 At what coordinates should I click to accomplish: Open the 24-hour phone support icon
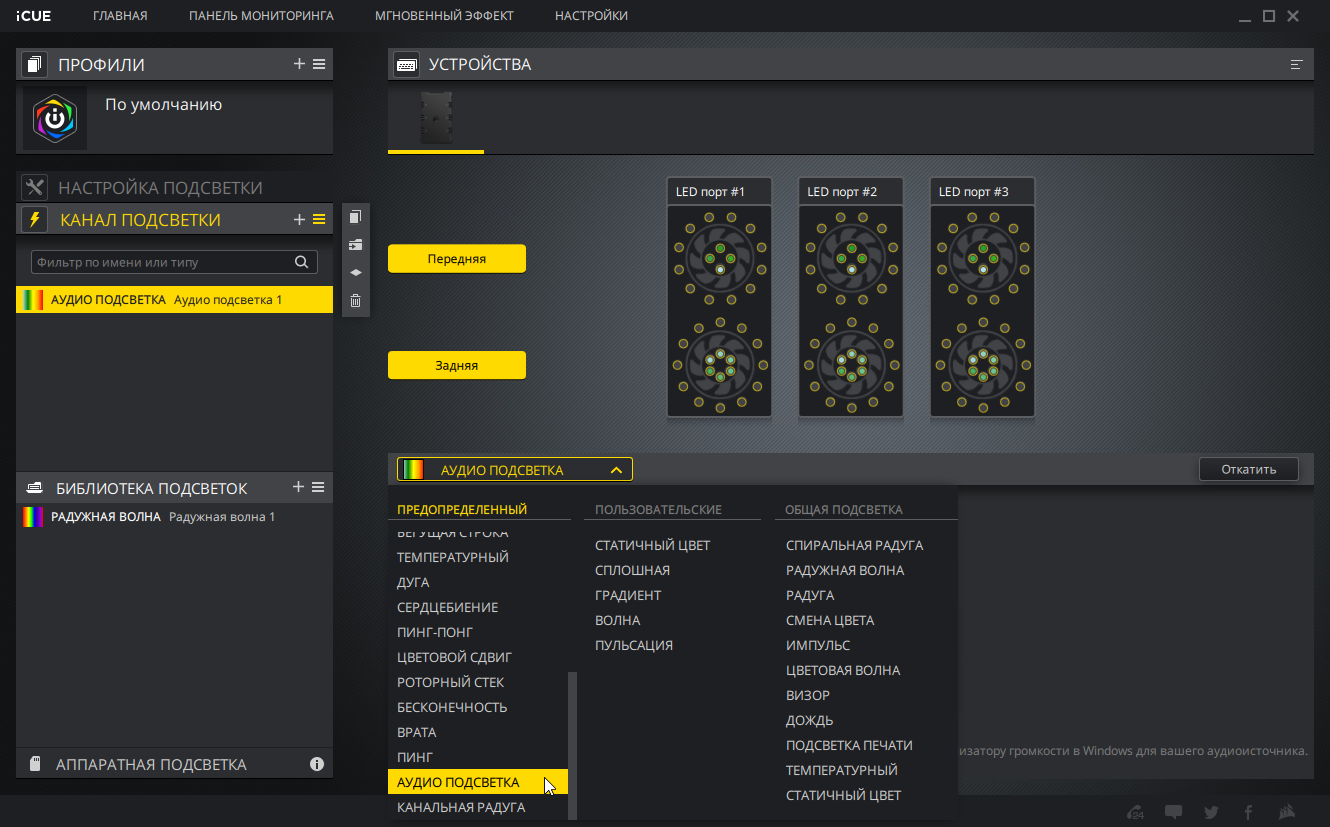coord(1135,812)
